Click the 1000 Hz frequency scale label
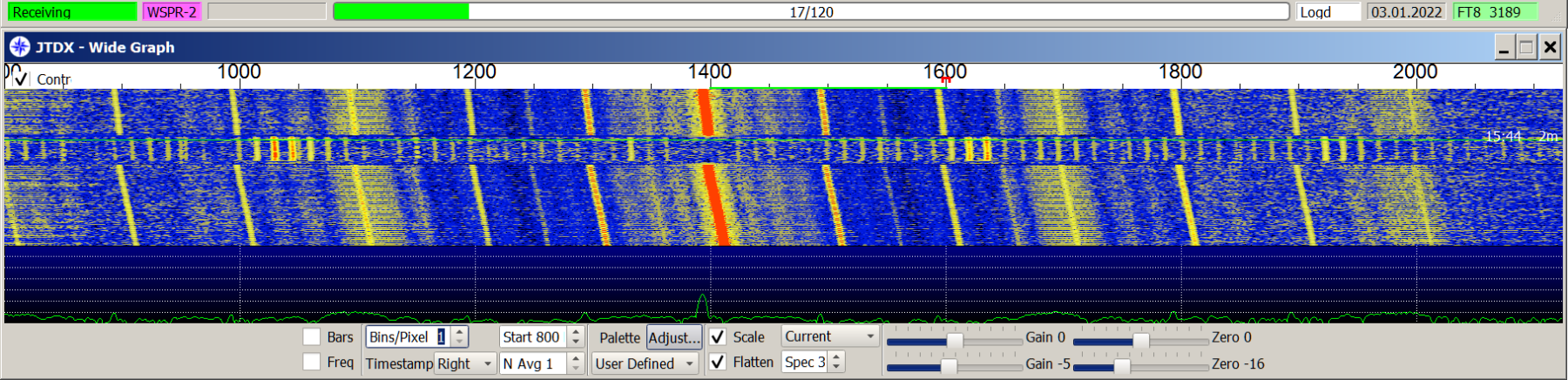The image size is (1568, 380). coord(239,71)
